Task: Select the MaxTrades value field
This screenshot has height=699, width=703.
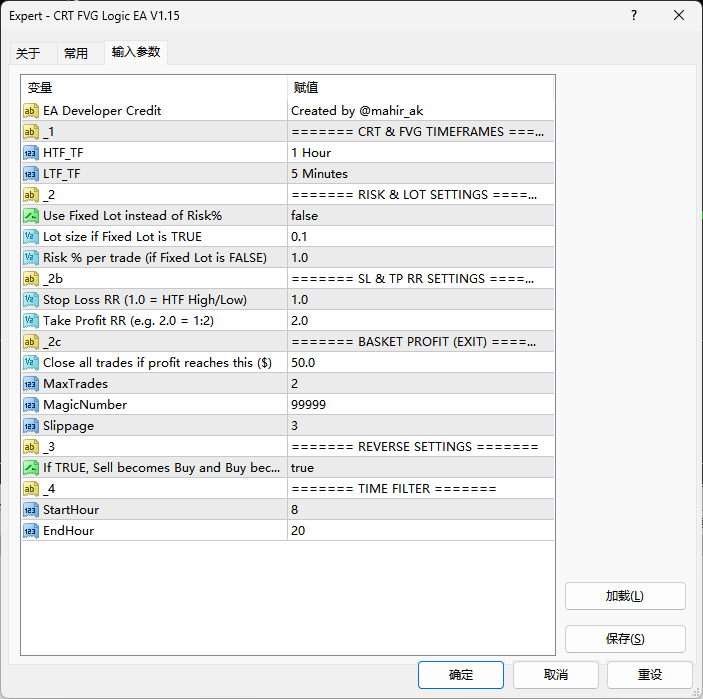Action: (x=420, y=384)
